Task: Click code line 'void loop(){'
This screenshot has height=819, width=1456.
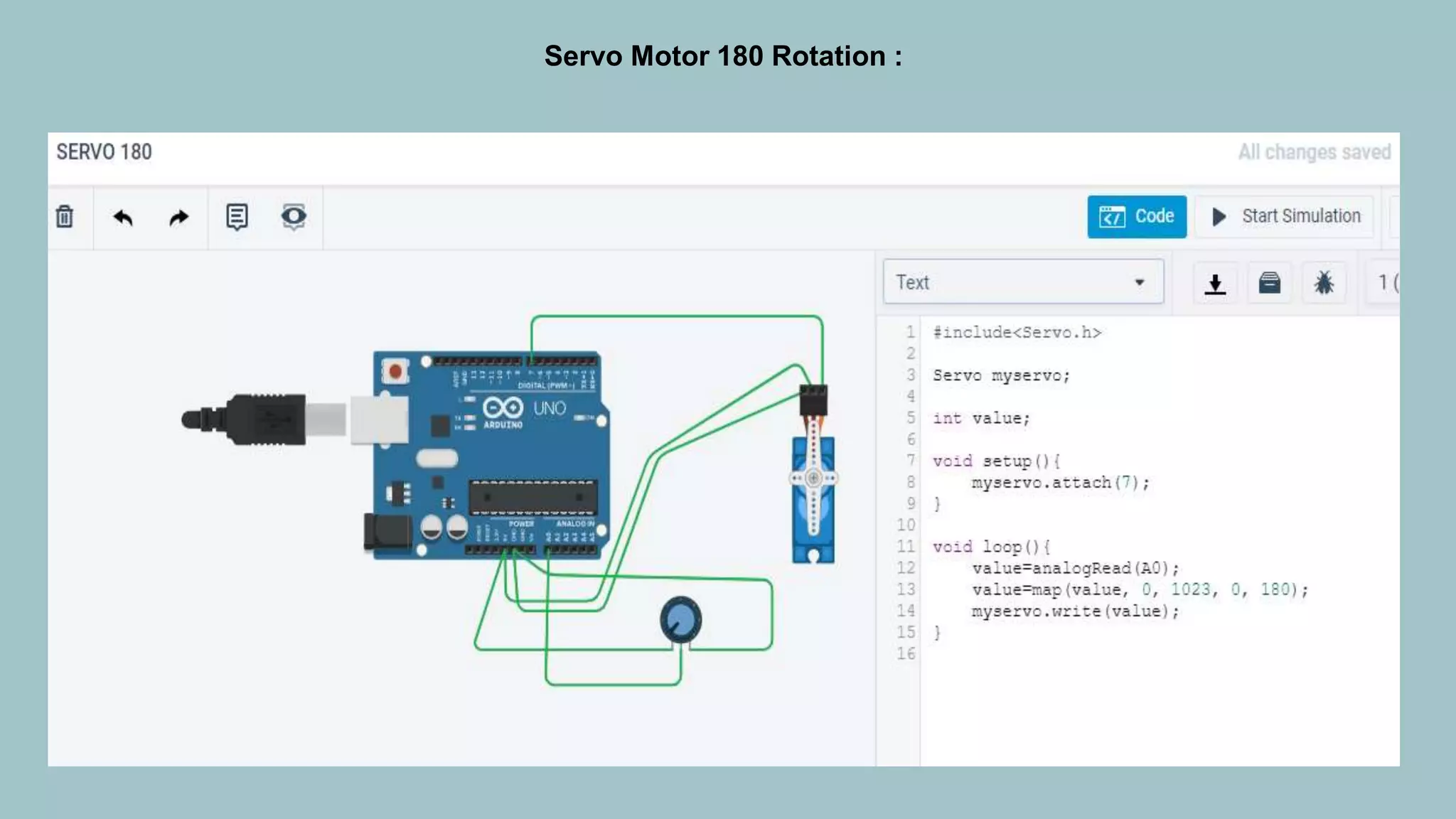Action: point(991,547)
